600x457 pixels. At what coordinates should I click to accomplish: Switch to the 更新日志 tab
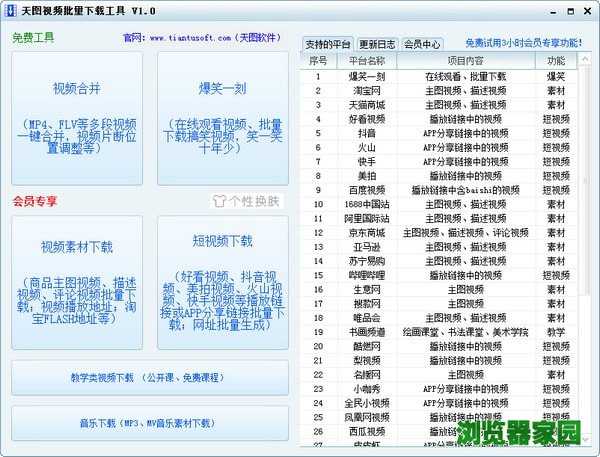point(377,44)
